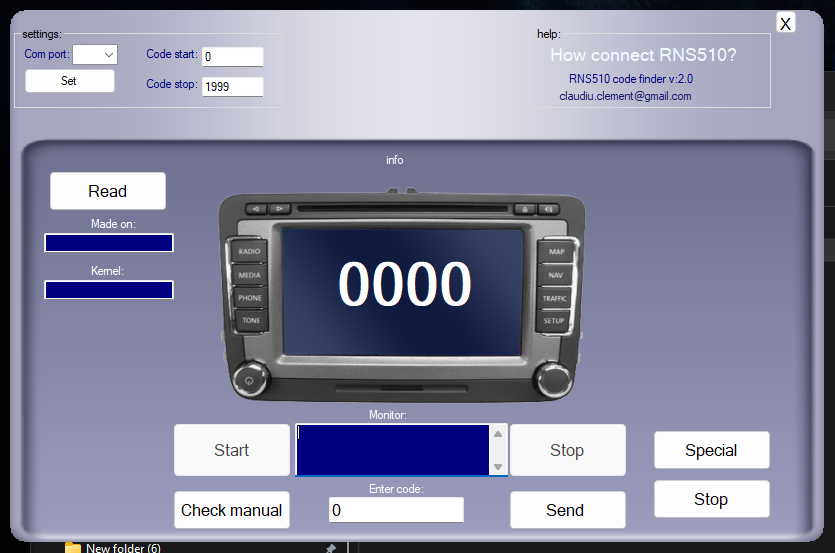This screenshot has width=835, height=553.
Task: Click the Start button
Action: click(232, 450)
